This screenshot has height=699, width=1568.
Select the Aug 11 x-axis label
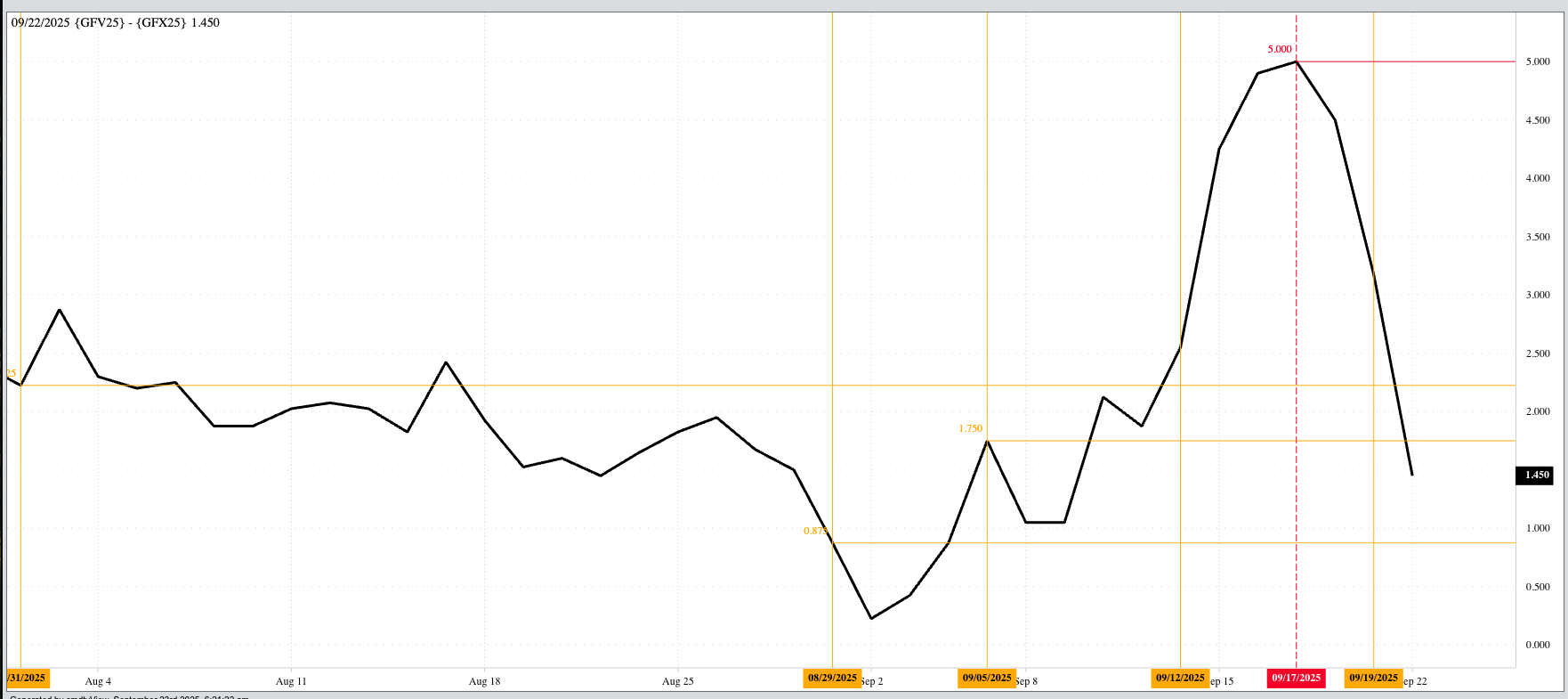[x=291, y=681]
